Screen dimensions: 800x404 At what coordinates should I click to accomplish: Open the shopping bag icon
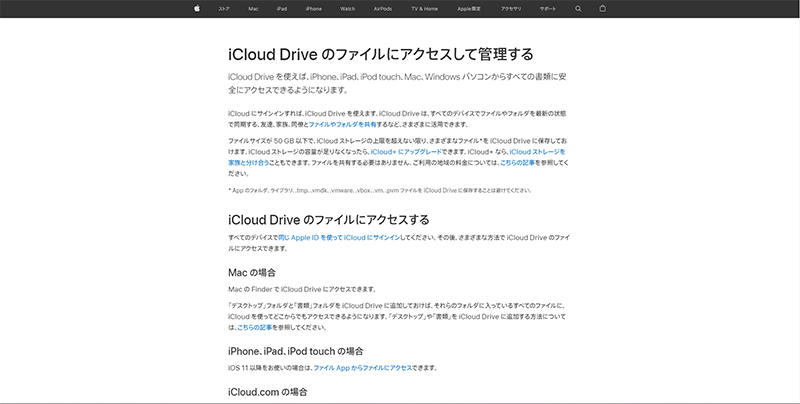click(603, 9)
